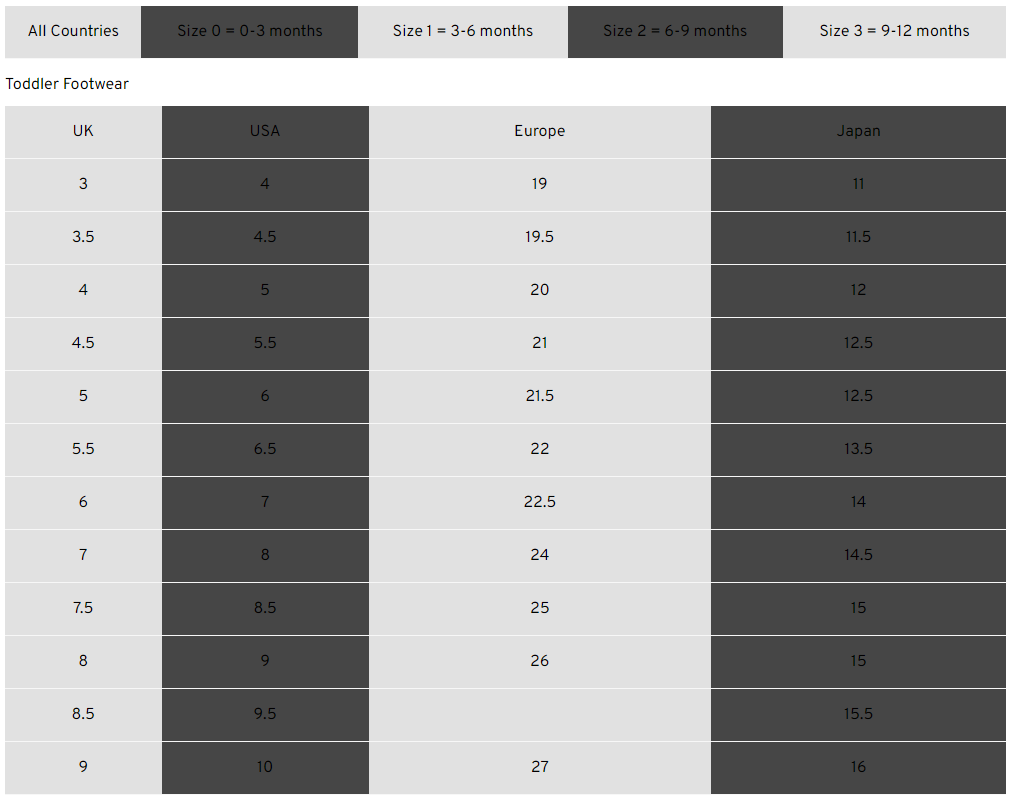Viewport: 1012px width, 801px height.
Task: Click Japan size 15.5 cell
Action: pos(858,715)
